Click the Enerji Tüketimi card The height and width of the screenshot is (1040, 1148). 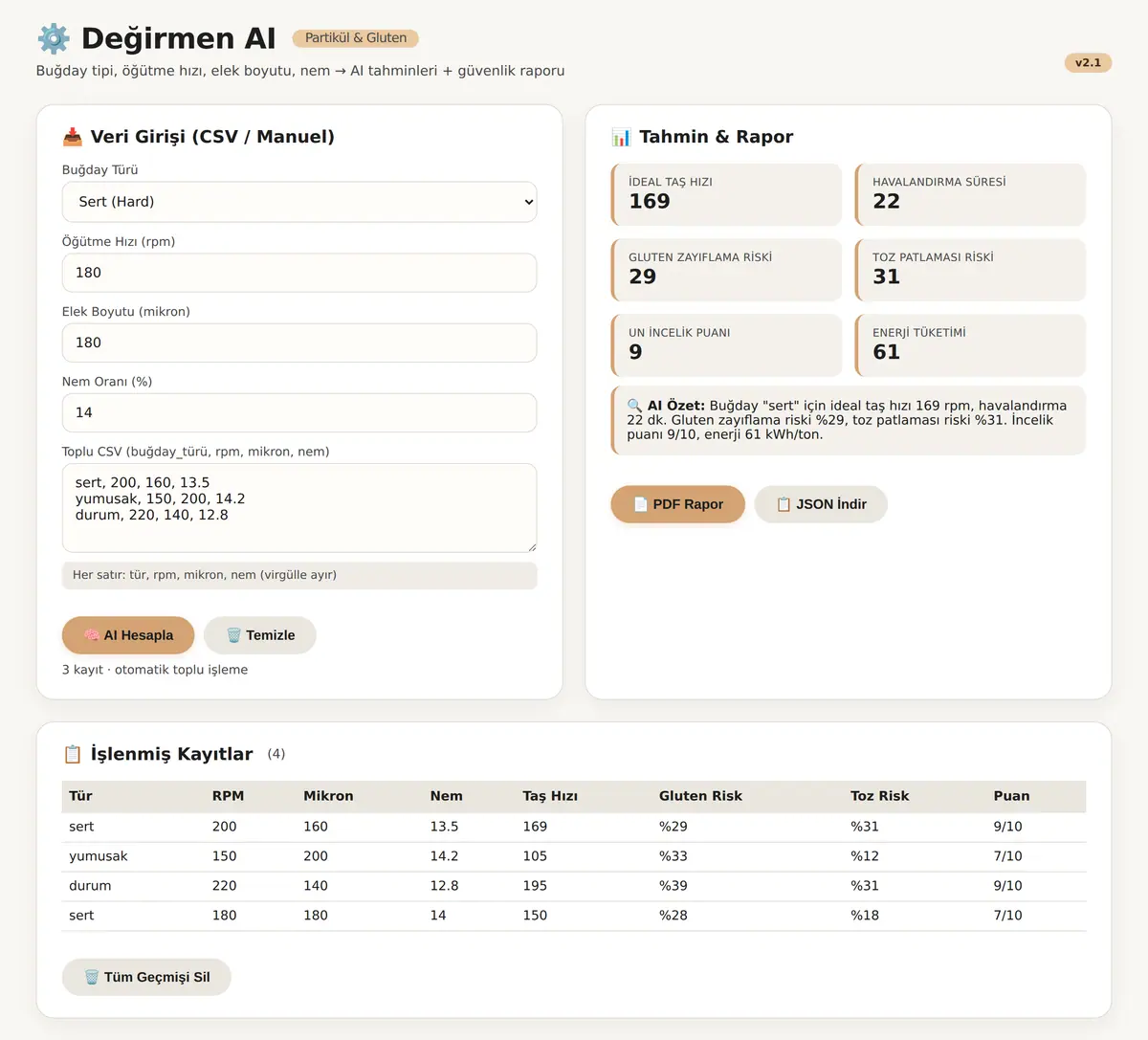click(970, 345)
